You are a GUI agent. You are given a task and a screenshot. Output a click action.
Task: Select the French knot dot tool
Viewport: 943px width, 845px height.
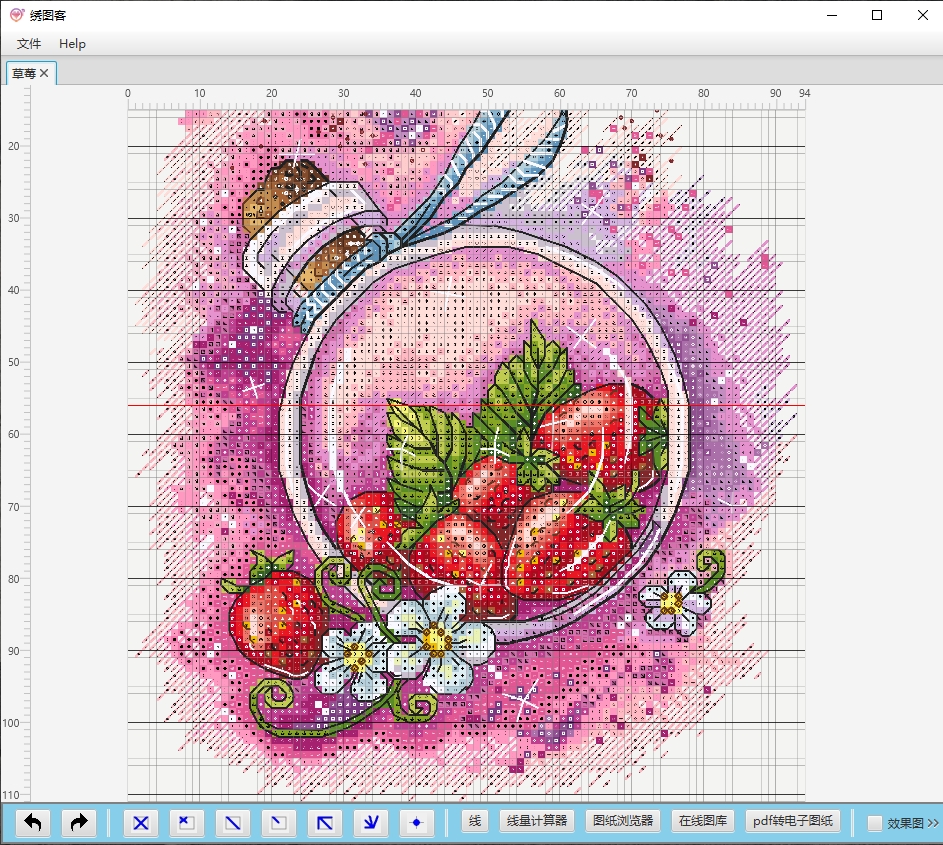tap(416, 823)
